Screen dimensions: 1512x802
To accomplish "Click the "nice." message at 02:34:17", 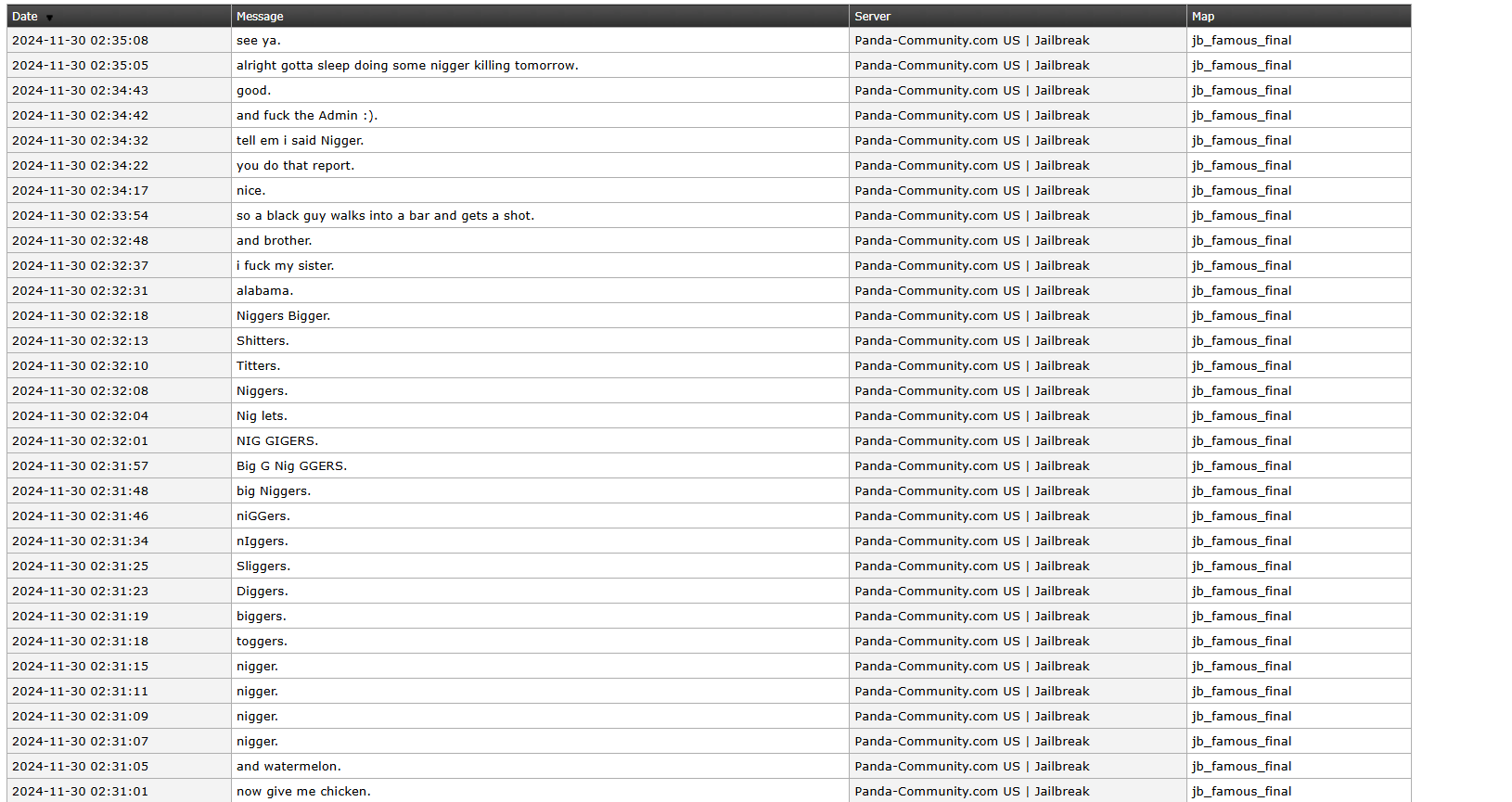I will click(x=250, y=191).
